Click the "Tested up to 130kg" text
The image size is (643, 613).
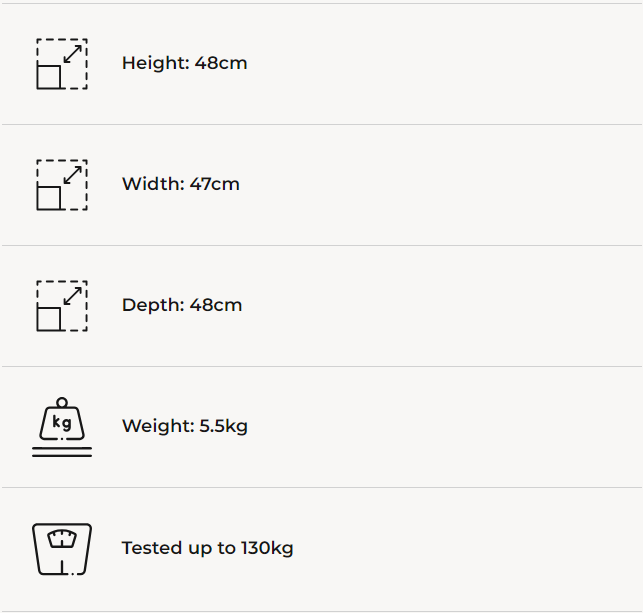207,548
